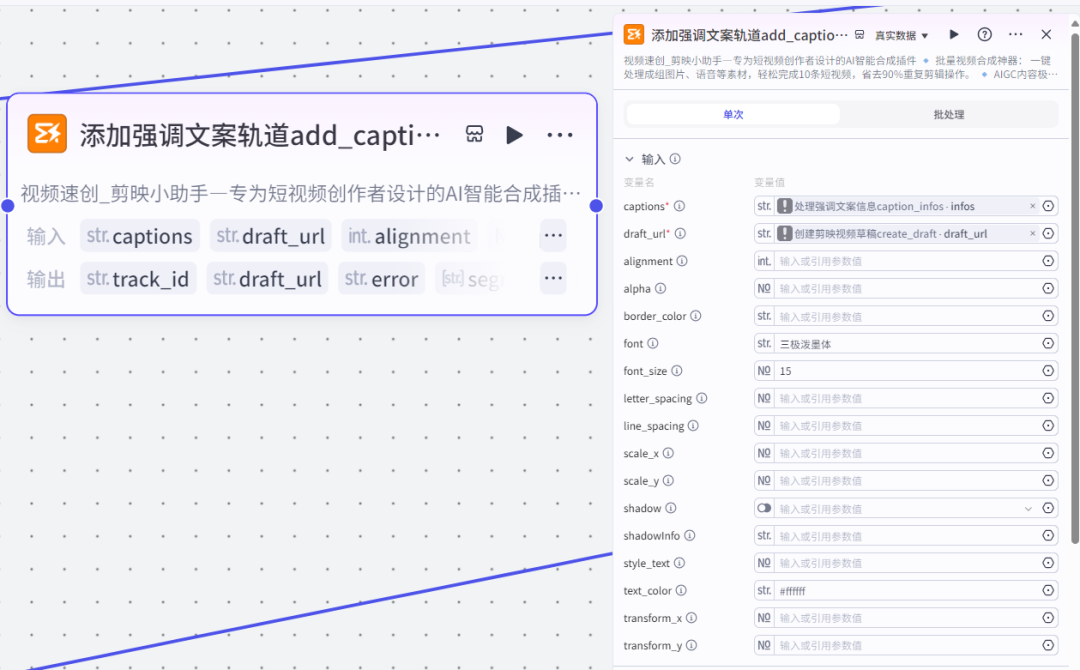Open the canvas node's three-dot menu
The height and width of the screenshot is (670, 1080).
[559, 135]
